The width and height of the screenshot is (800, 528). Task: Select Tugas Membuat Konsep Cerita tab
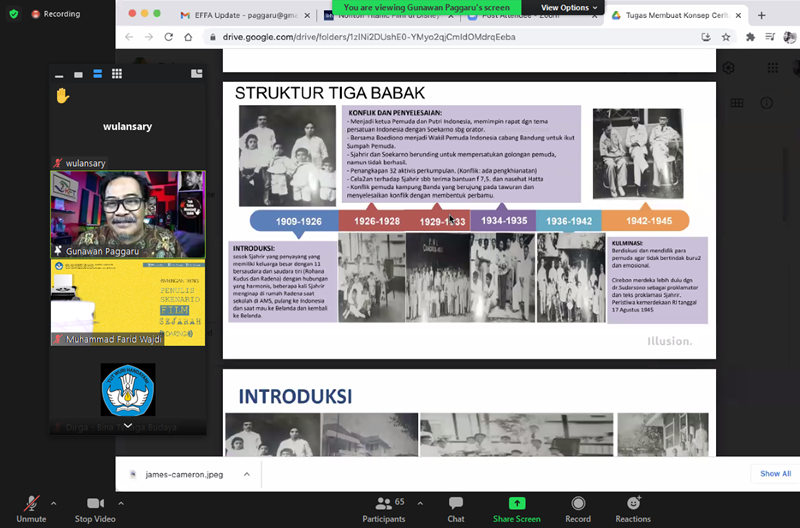678,15
